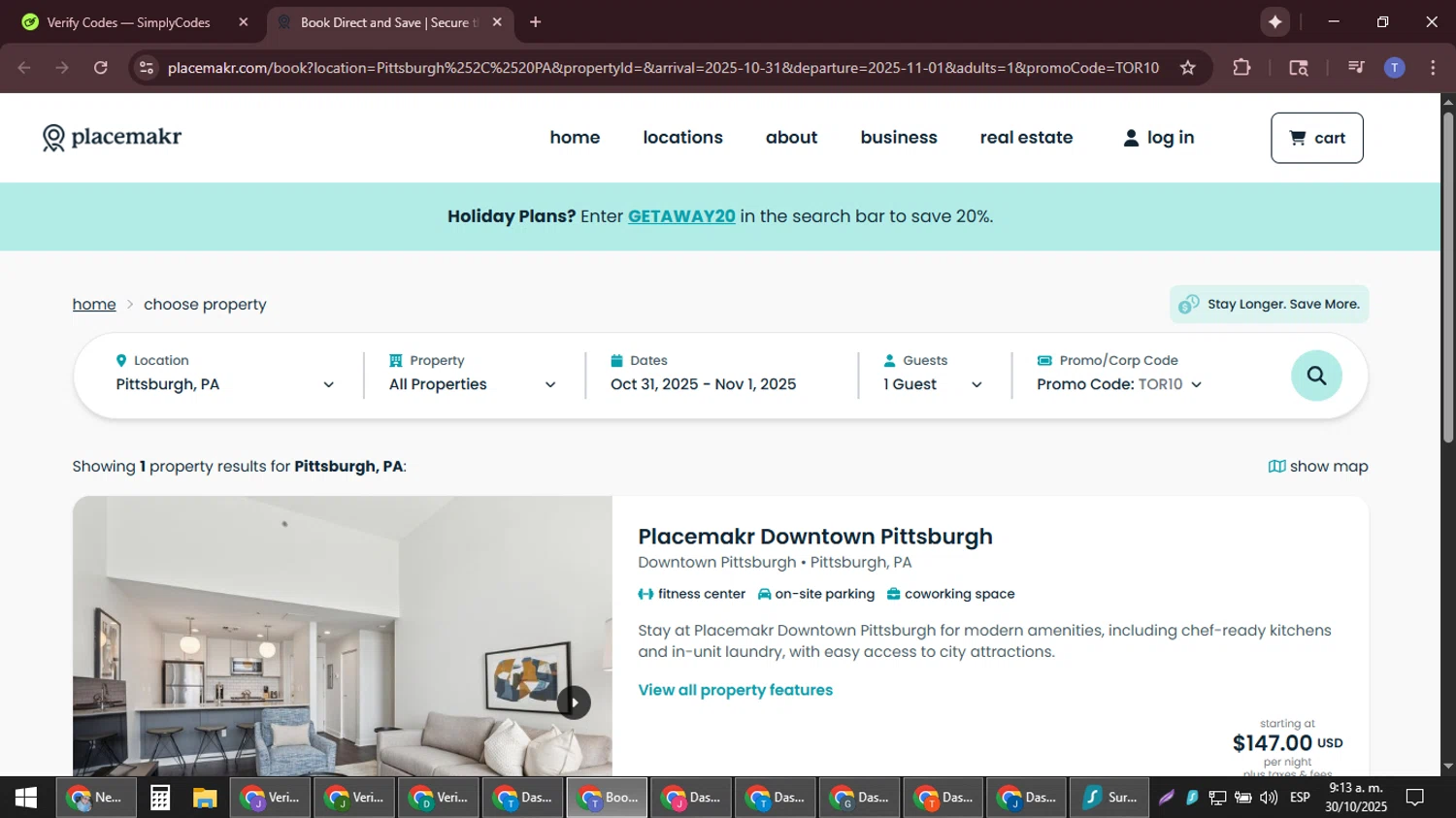Open the business navigation item
The image size is (1456, 818).
point(899,138)
